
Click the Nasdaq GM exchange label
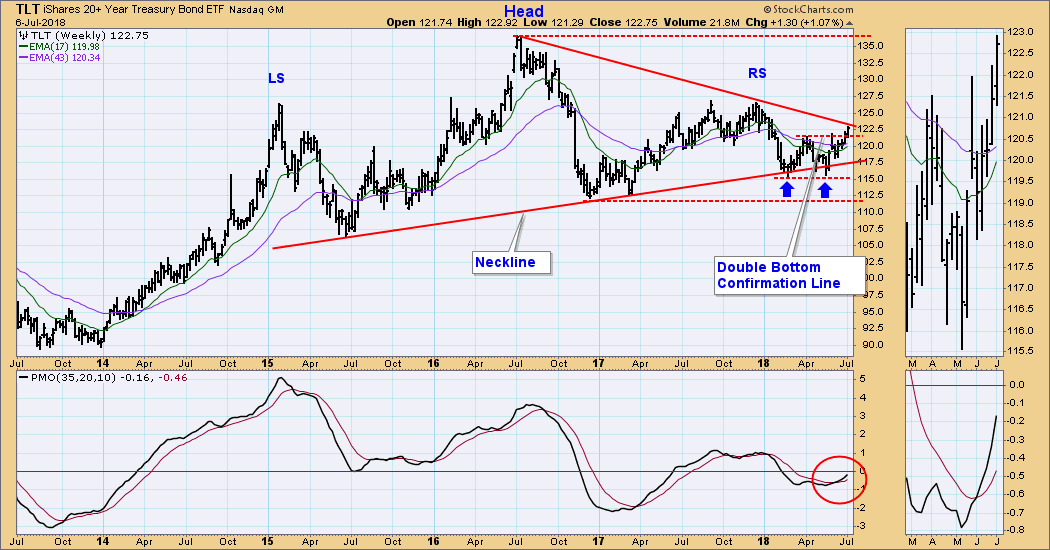click(256, 10)
